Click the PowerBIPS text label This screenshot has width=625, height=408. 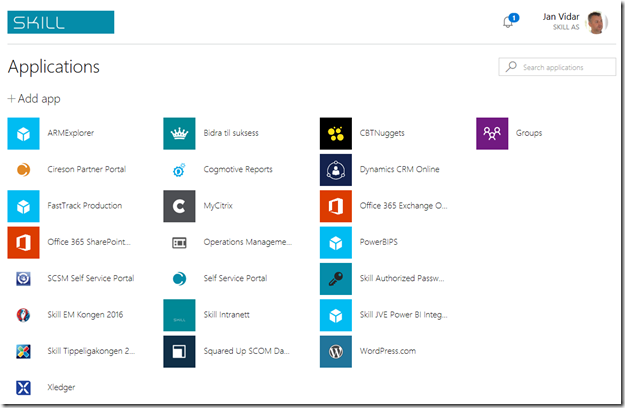[x=379, y=242]
